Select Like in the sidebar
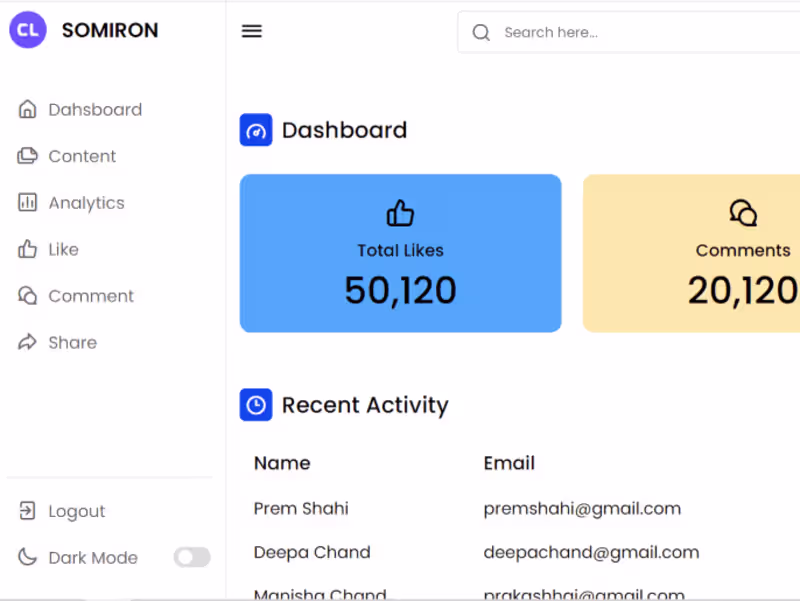 63,249
